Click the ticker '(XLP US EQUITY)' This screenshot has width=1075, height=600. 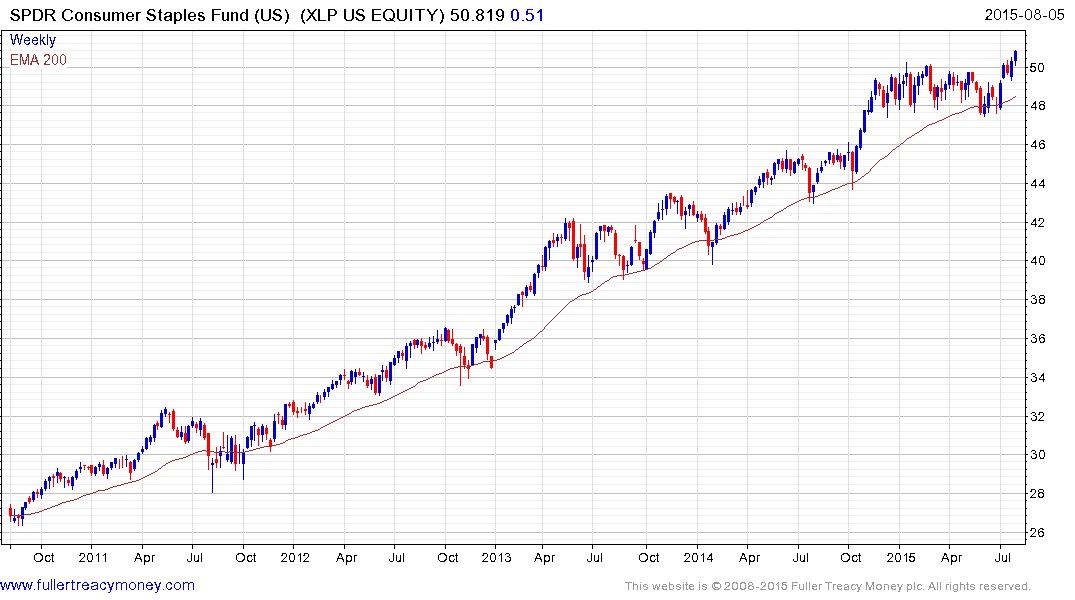[372, 15]
